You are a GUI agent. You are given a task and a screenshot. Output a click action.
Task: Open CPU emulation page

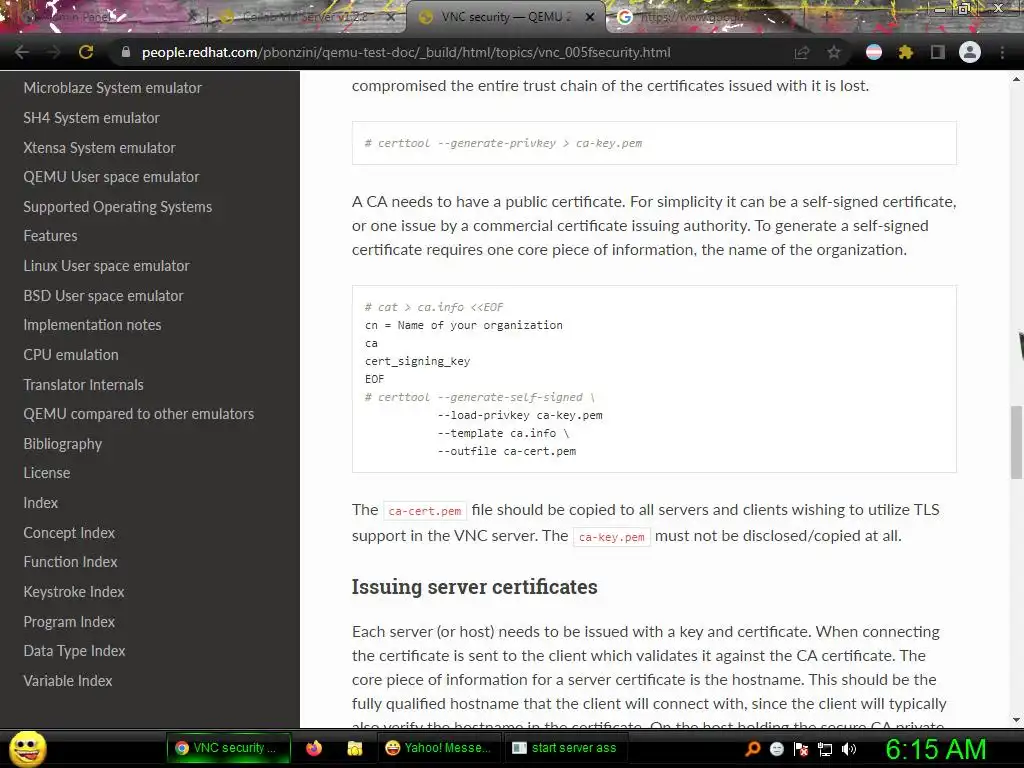coord(71,355)
